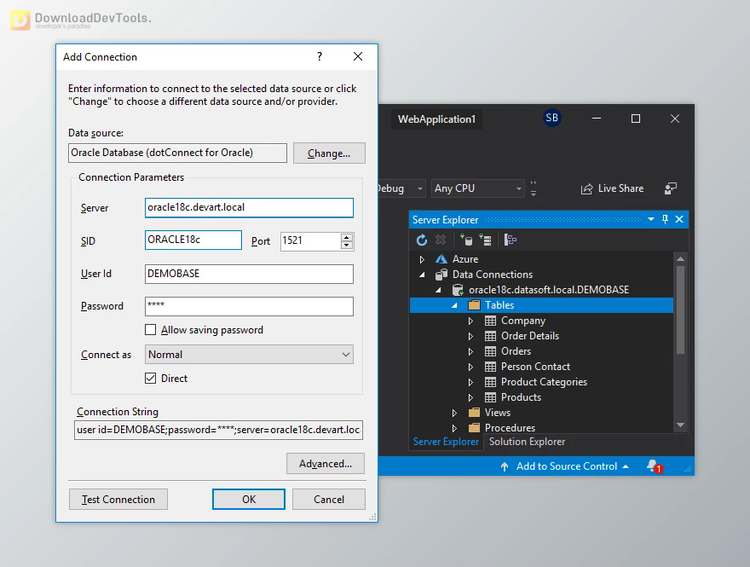This screenshot has height=567, width=750.
Task: Click the Change... data source button
Action: 329,153
